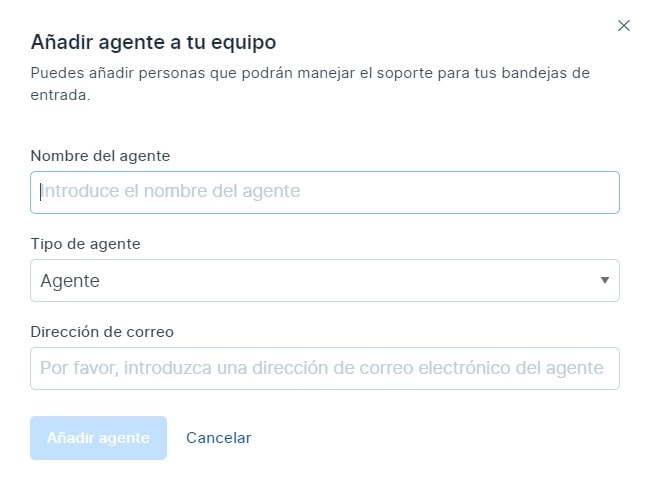
Task: Open the Tipo de agente dropdown
Action: point(324,281)
